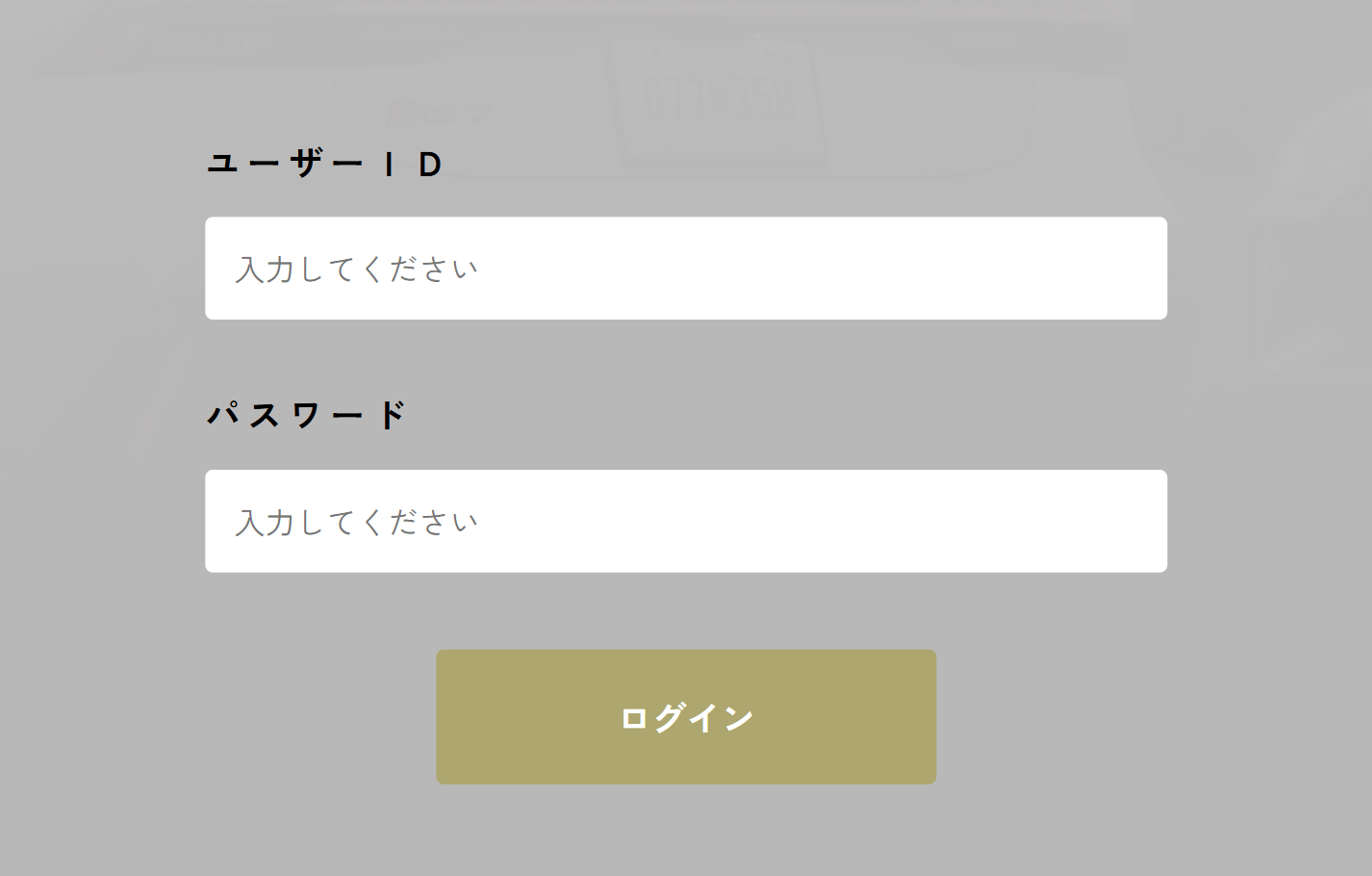
Task: Select the second white input box
Action: pyautogui.click(x=685, y=521)
